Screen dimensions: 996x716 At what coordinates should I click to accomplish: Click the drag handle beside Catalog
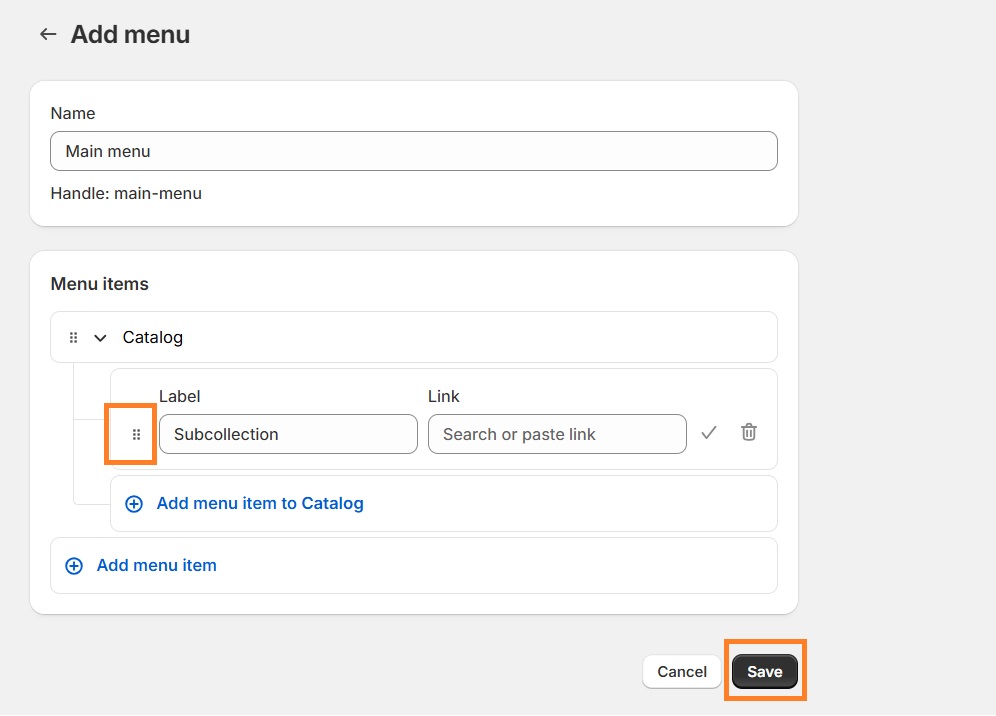tap(73, 338)
